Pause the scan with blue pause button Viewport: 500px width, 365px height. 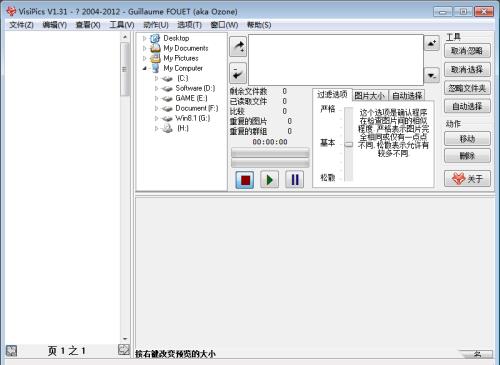[x=295, y=180]
